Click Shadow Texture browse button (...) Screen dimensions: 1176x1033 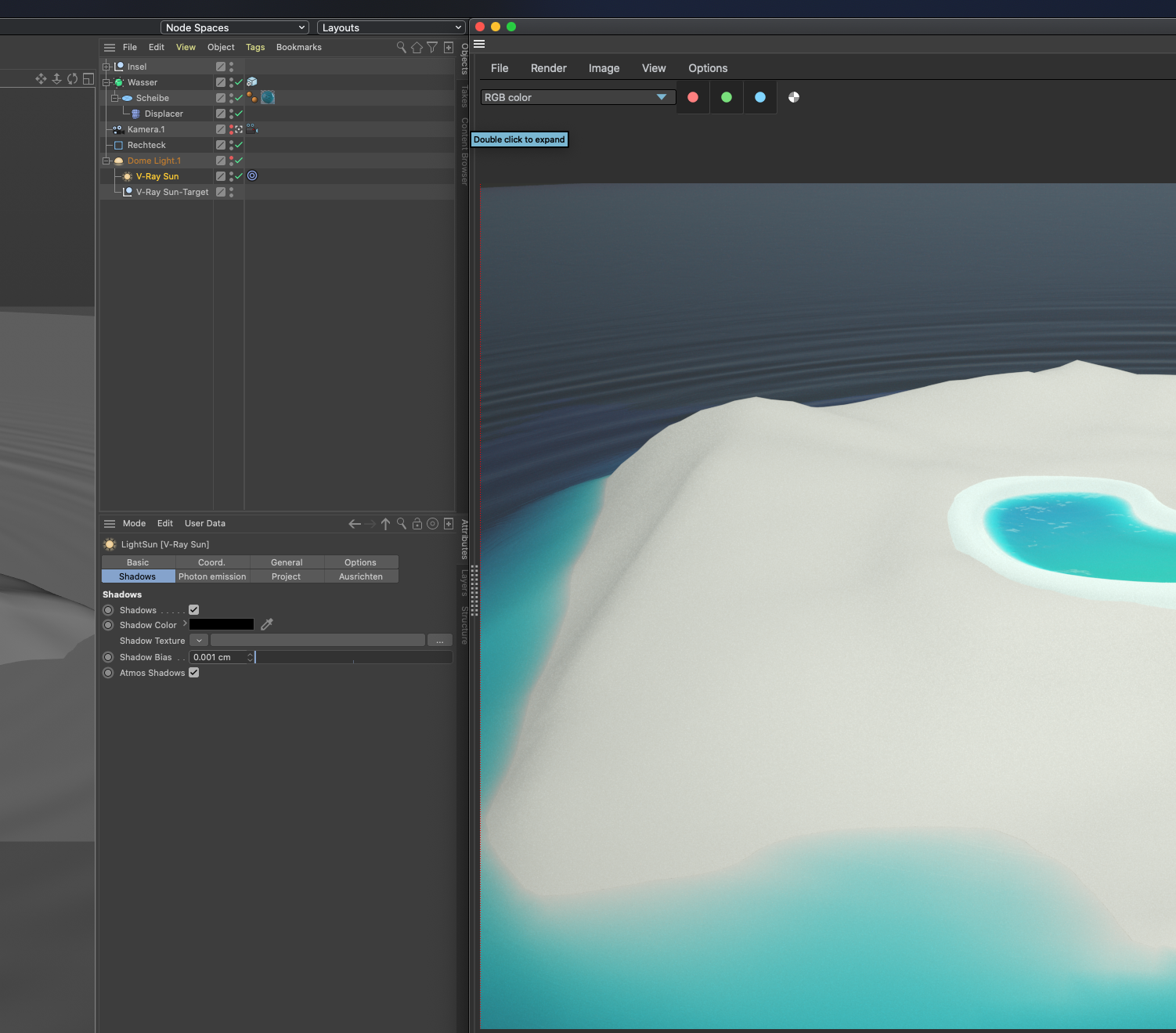[x=440, y=641]
